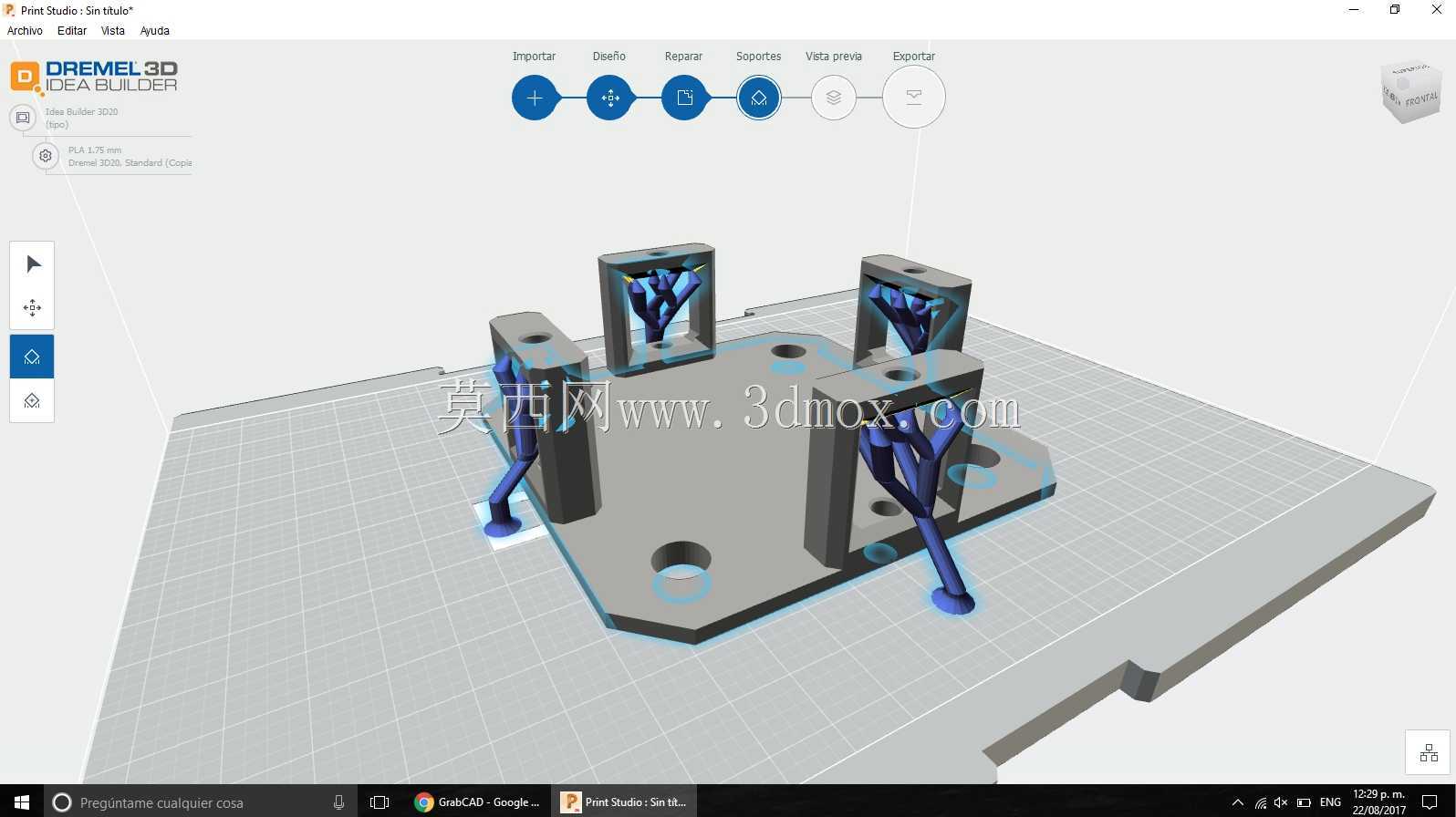Click the volume muted tray icon
The image size is (1456, 817).
tap(1281, 802)
